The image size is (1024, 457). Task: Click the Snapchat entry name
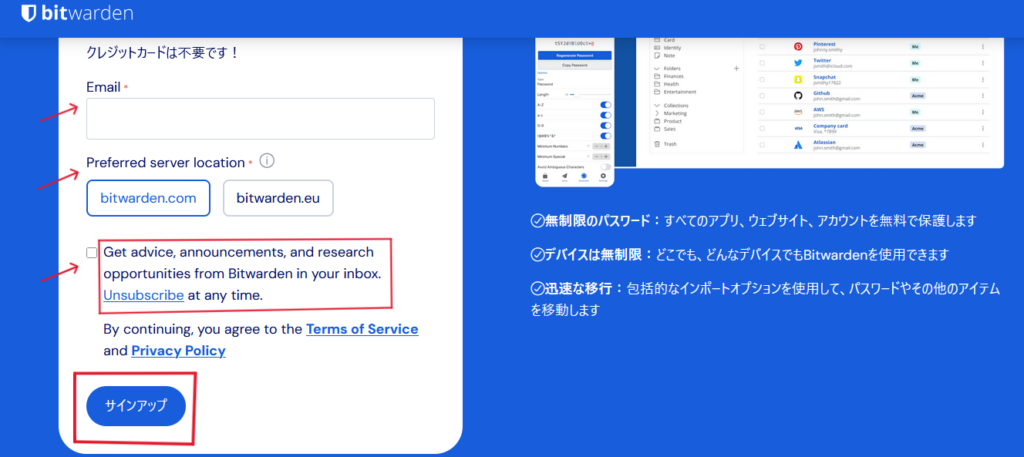(825, 77)
